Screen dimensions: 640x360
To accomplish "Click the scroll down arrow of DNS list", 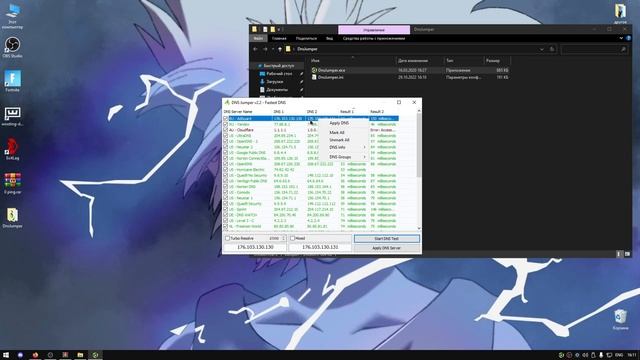I will pyautogui.click(x=419, y=229).
